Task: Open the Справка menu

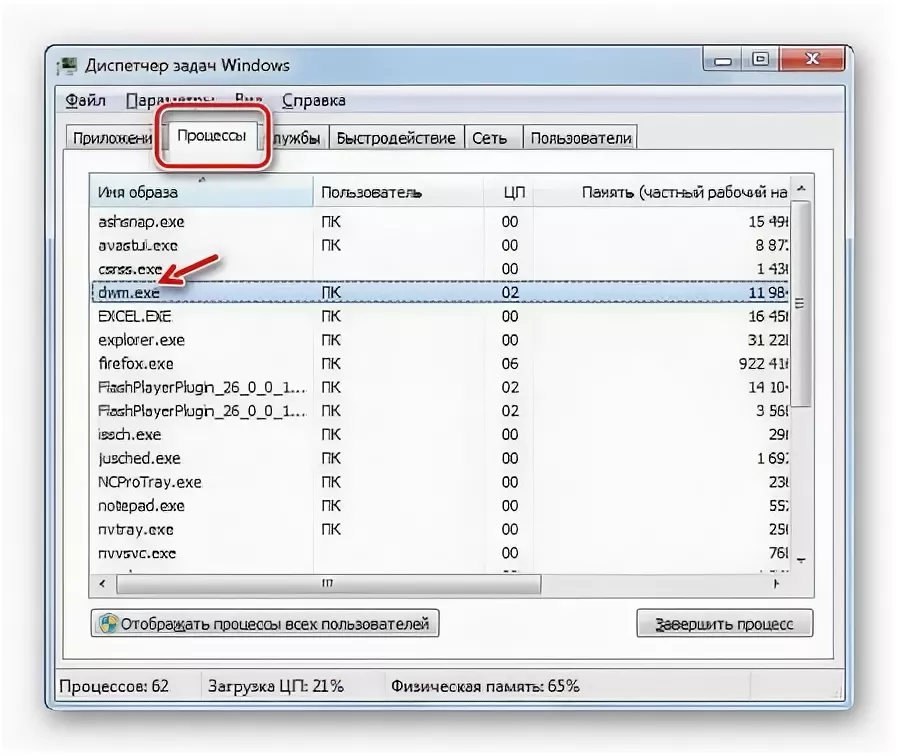Action: [x=313, y=100]
